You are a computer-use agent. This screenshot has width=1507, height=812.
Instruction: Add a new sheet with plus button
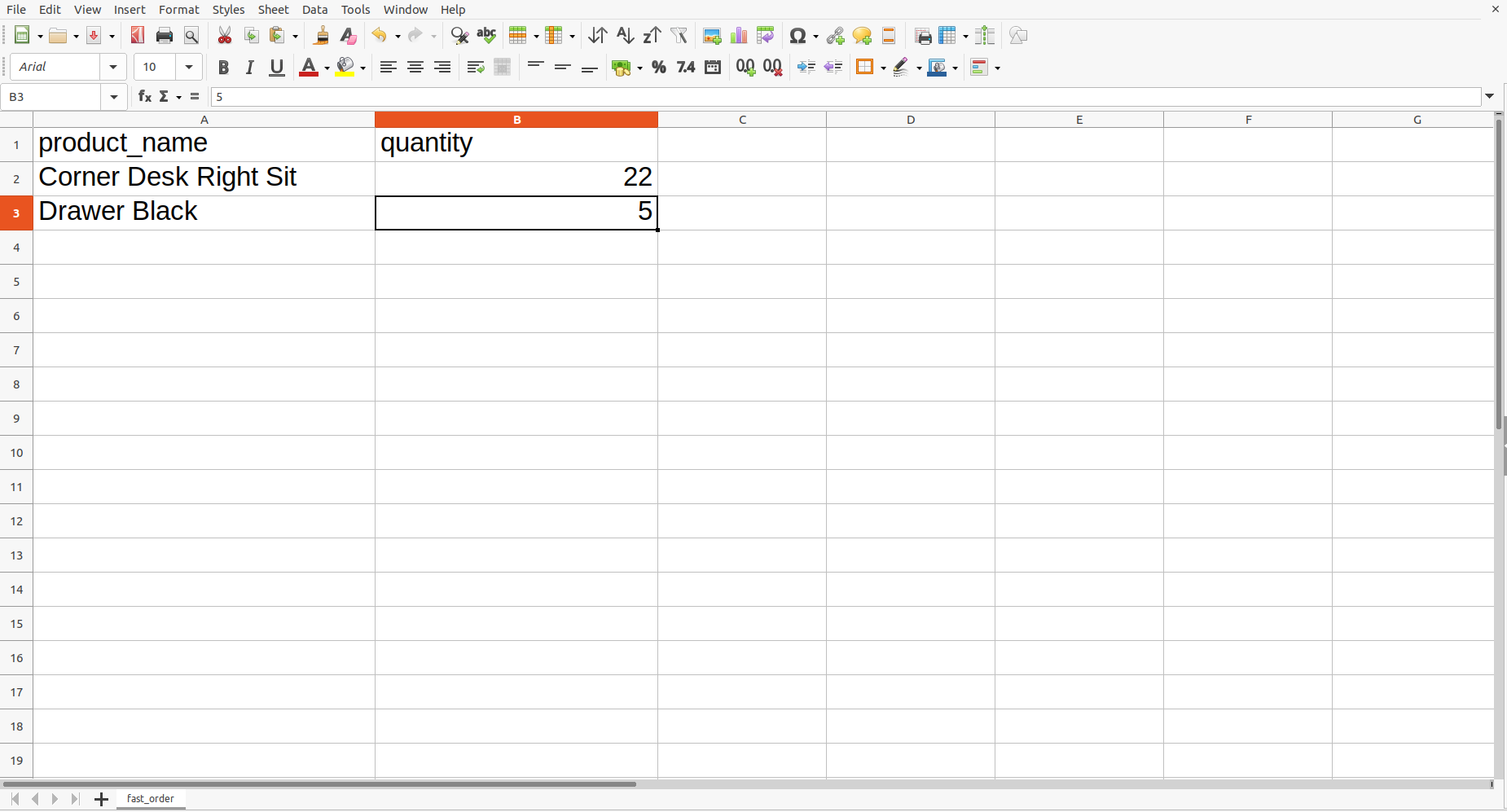point(101,799)
